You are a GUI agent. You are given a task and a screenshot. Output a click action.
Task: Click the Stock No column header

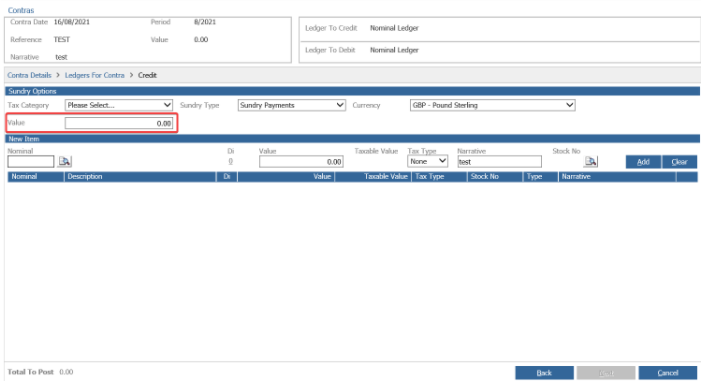495,177
